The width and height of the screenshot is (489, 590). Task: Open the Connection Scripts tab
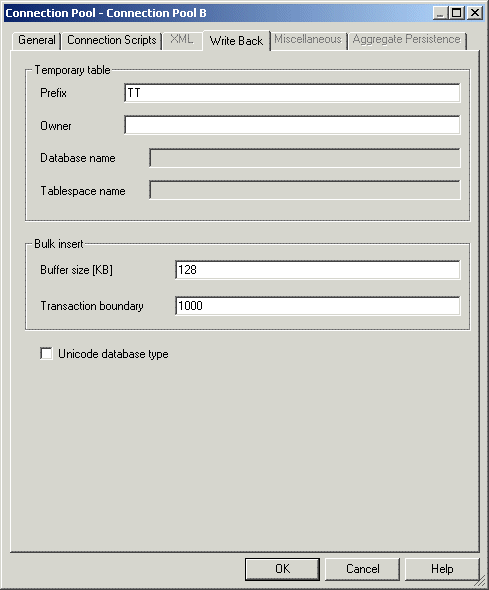click(x=112, y=40)
